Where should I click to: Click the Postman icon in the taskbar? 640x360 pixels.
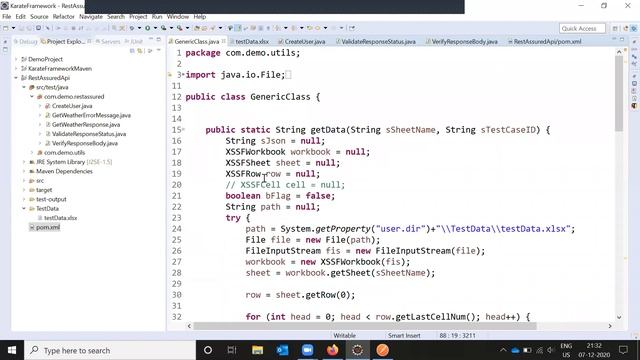[382, 350]
